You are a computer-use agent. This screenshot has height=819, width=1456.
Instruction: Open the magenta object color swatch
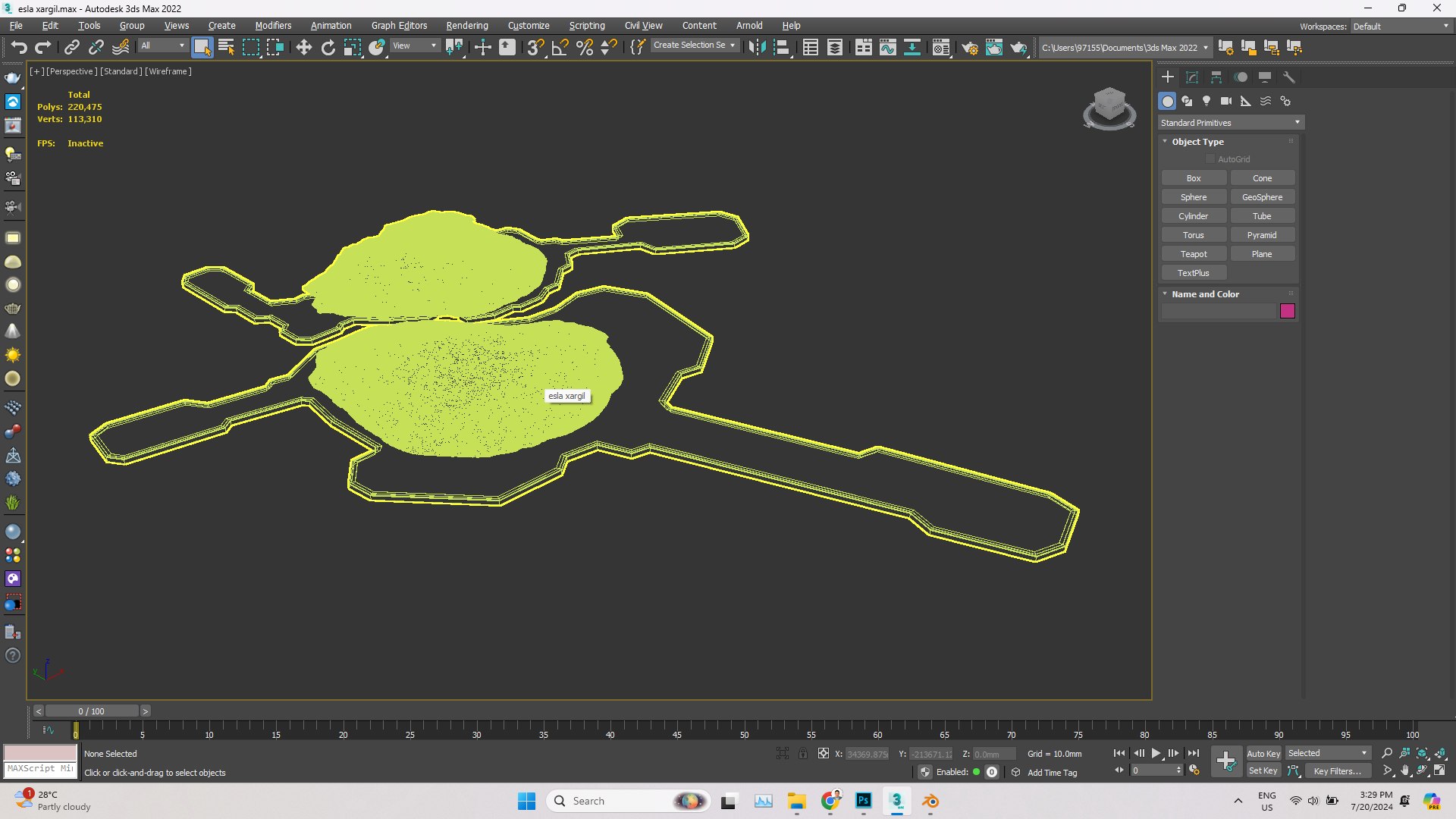(x=1288, y=311)
